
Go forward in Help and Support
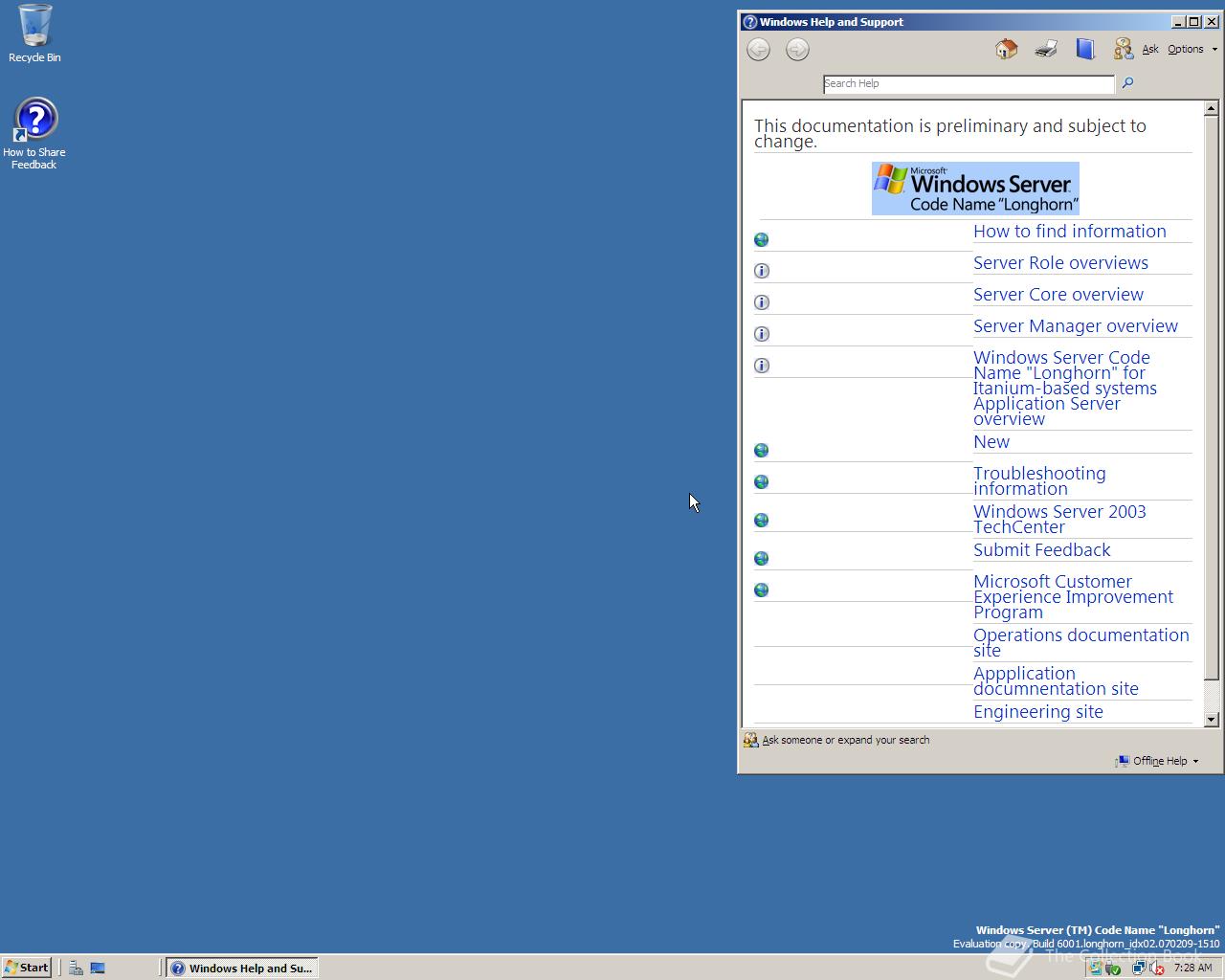(x=797, y=50)
